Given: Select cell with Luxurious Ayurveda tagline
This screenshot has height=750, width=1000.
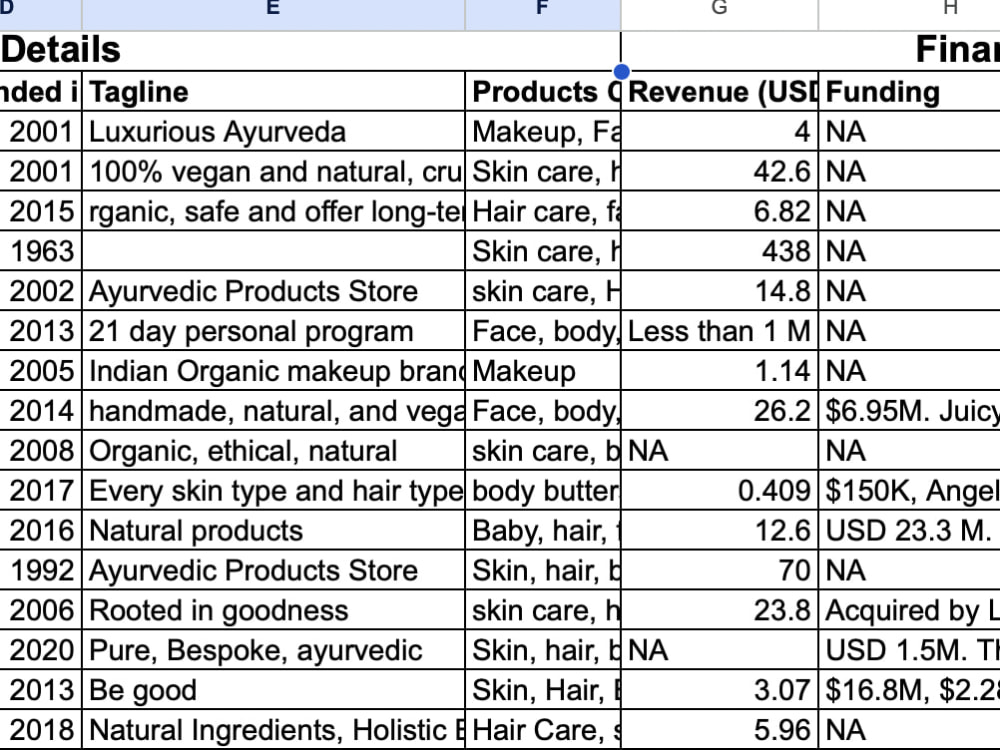Looking at the screenshot, I should coord(274,131).
